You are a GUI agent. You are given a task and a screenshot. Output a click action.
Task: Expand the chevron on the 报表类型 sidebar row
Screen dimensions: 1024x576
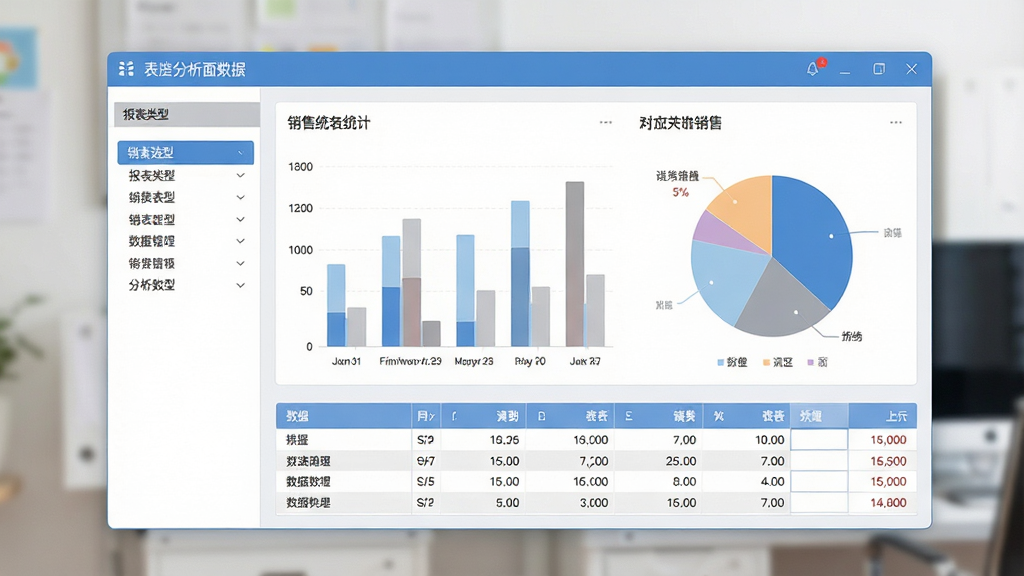click(x=240, y=175)
